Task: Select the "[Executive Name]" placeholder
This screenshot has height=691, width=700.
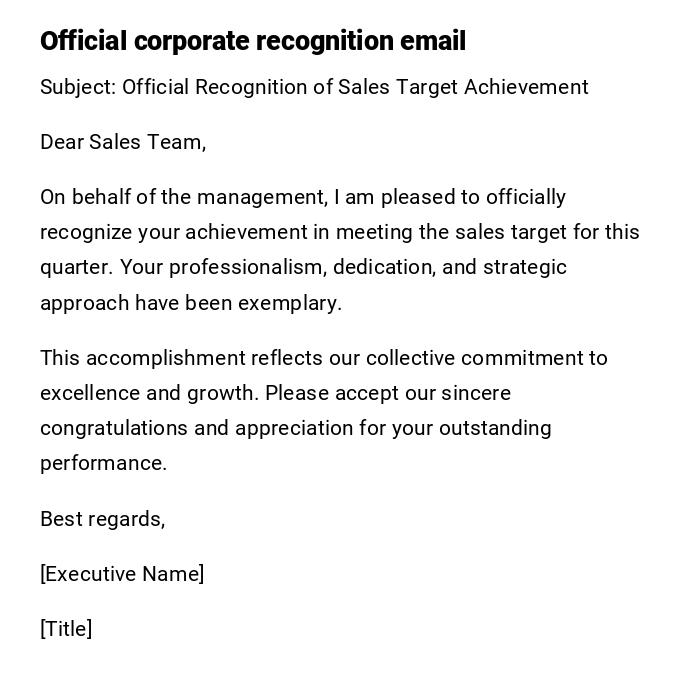Action: [122, 574]
